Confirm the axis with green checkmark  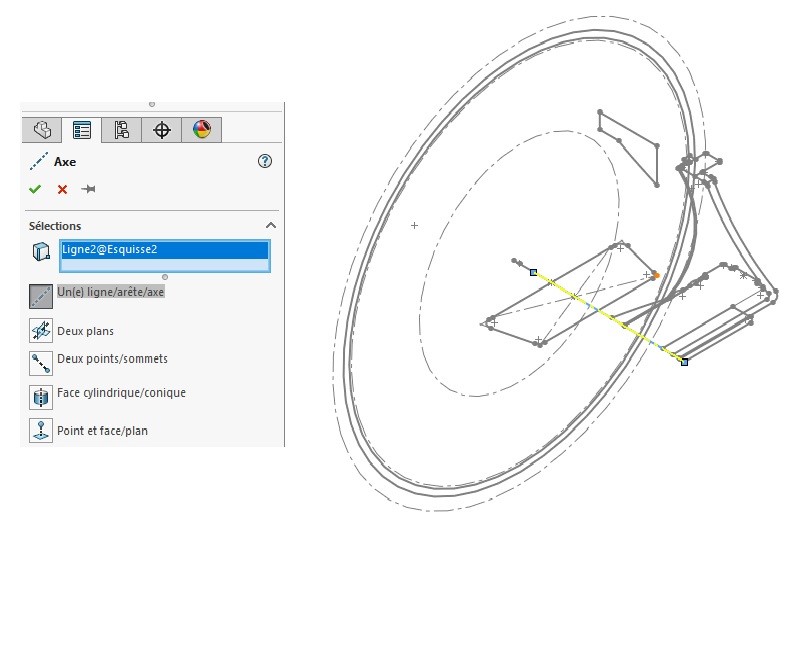tap(35, 189)
